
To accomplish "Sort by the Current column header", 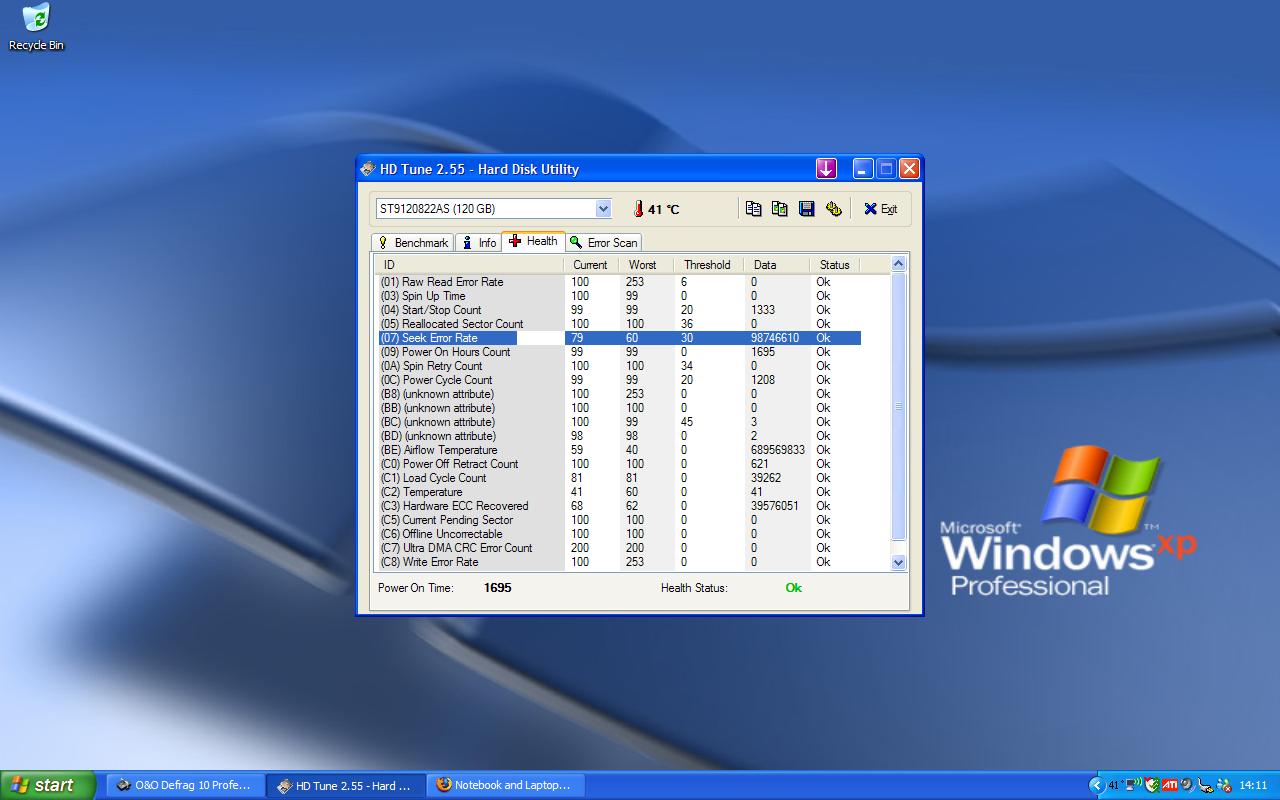I will pos(592,265).
